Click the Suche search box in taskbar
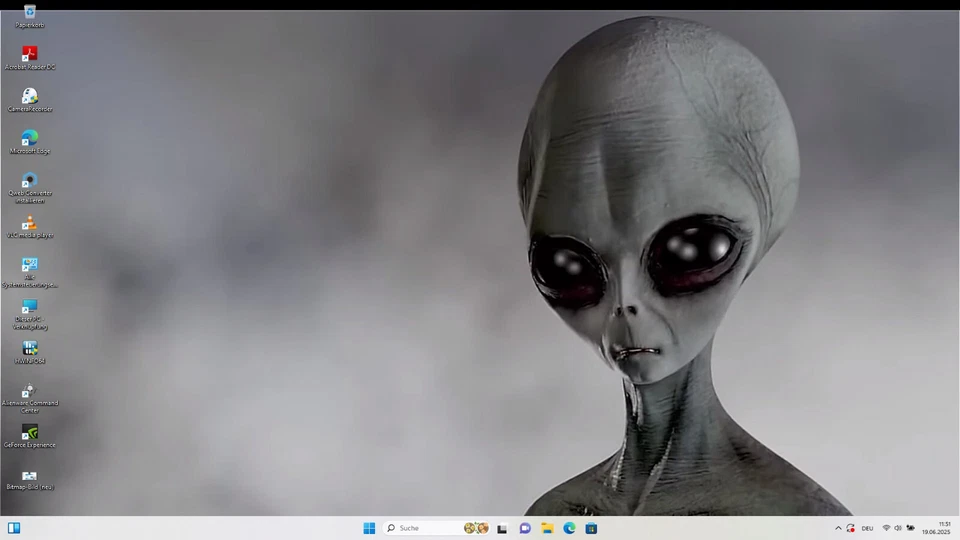 (x=436, y=528)
